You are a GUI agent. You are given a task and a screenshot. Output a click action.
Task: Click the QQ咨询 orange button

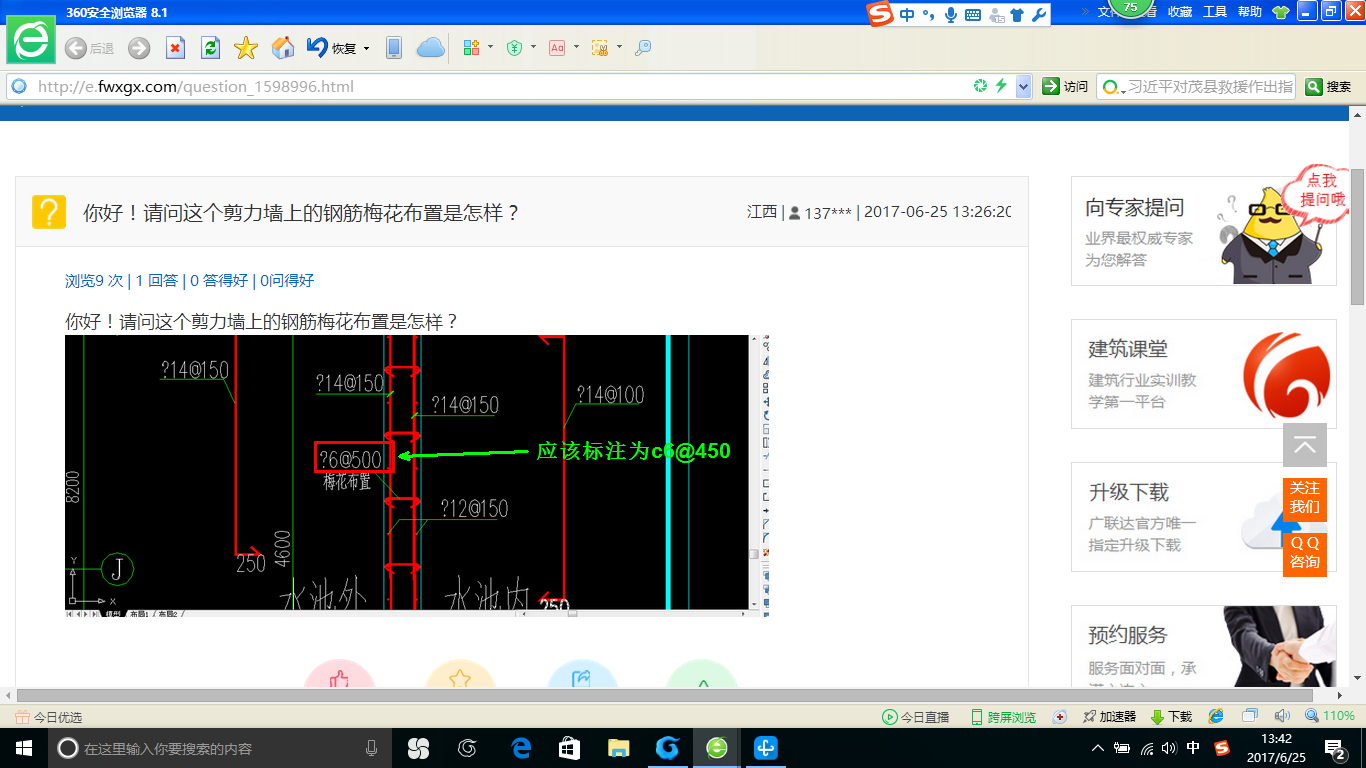point(1305,553)
